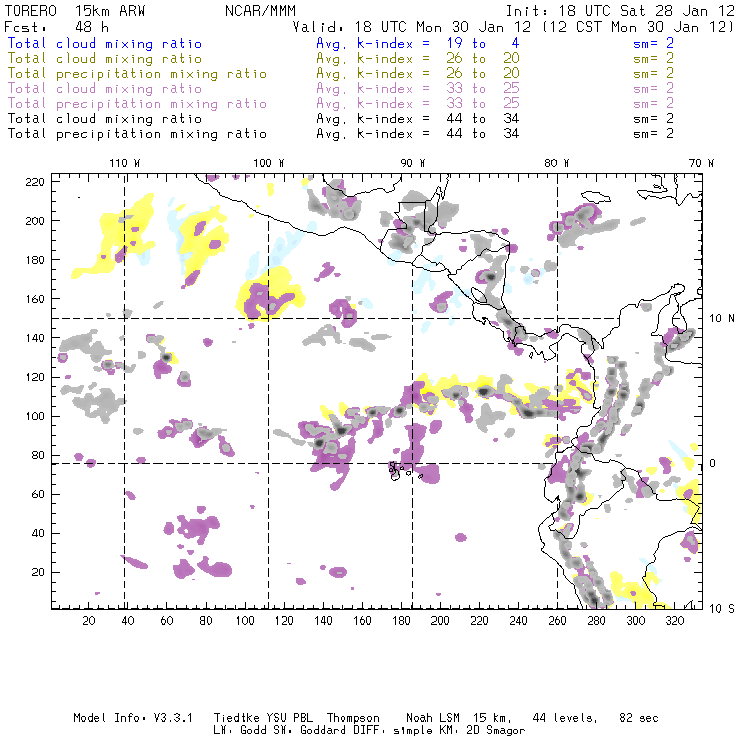Click 60 on the vertical axis
The image size is (740, 740).
click(38, 494)
